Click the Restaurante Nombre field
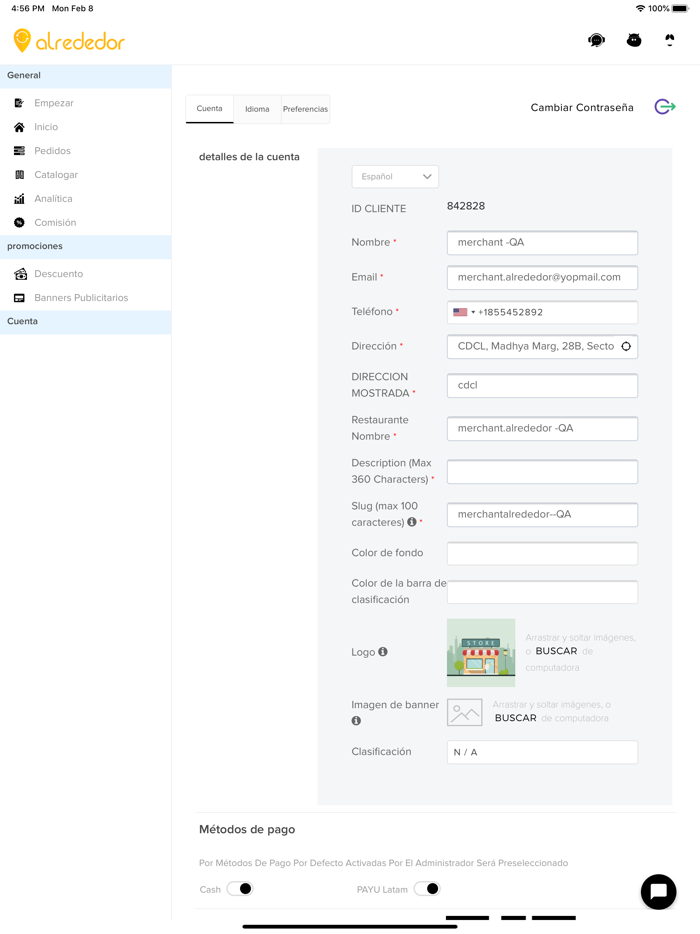The image size is (700, 934). point(542,429)
